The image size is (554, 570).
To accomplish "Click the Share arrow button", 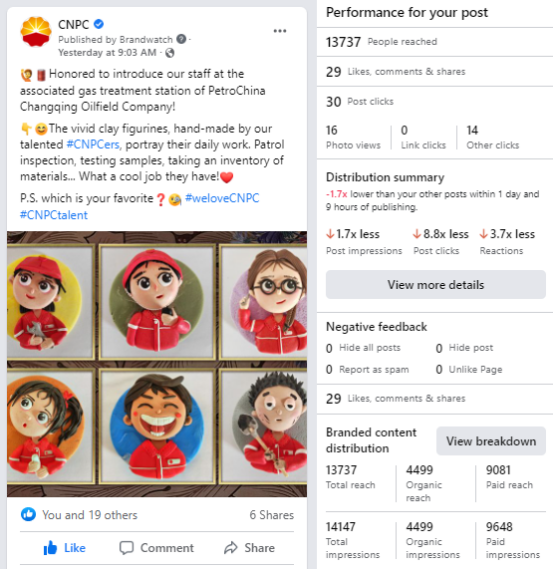I will click(249, 547).
